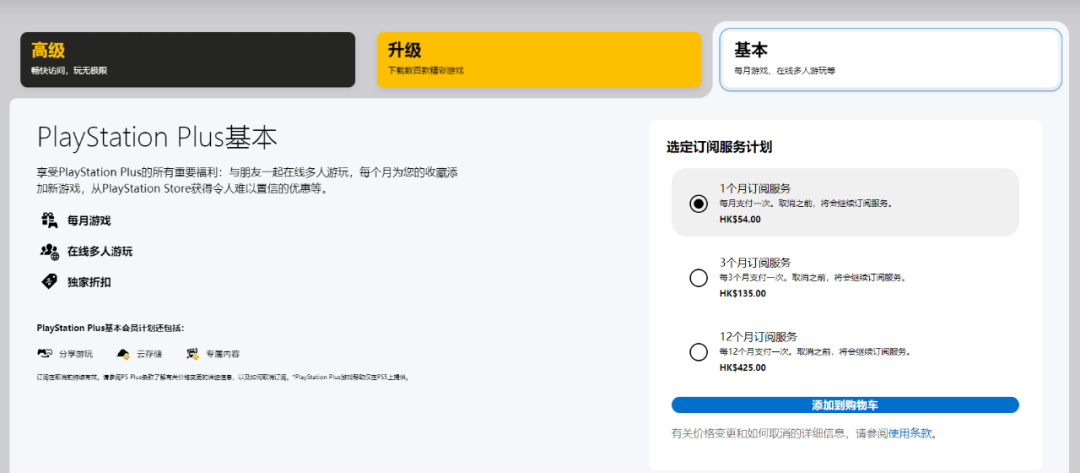Click the 云存储 label

(149, 354)
